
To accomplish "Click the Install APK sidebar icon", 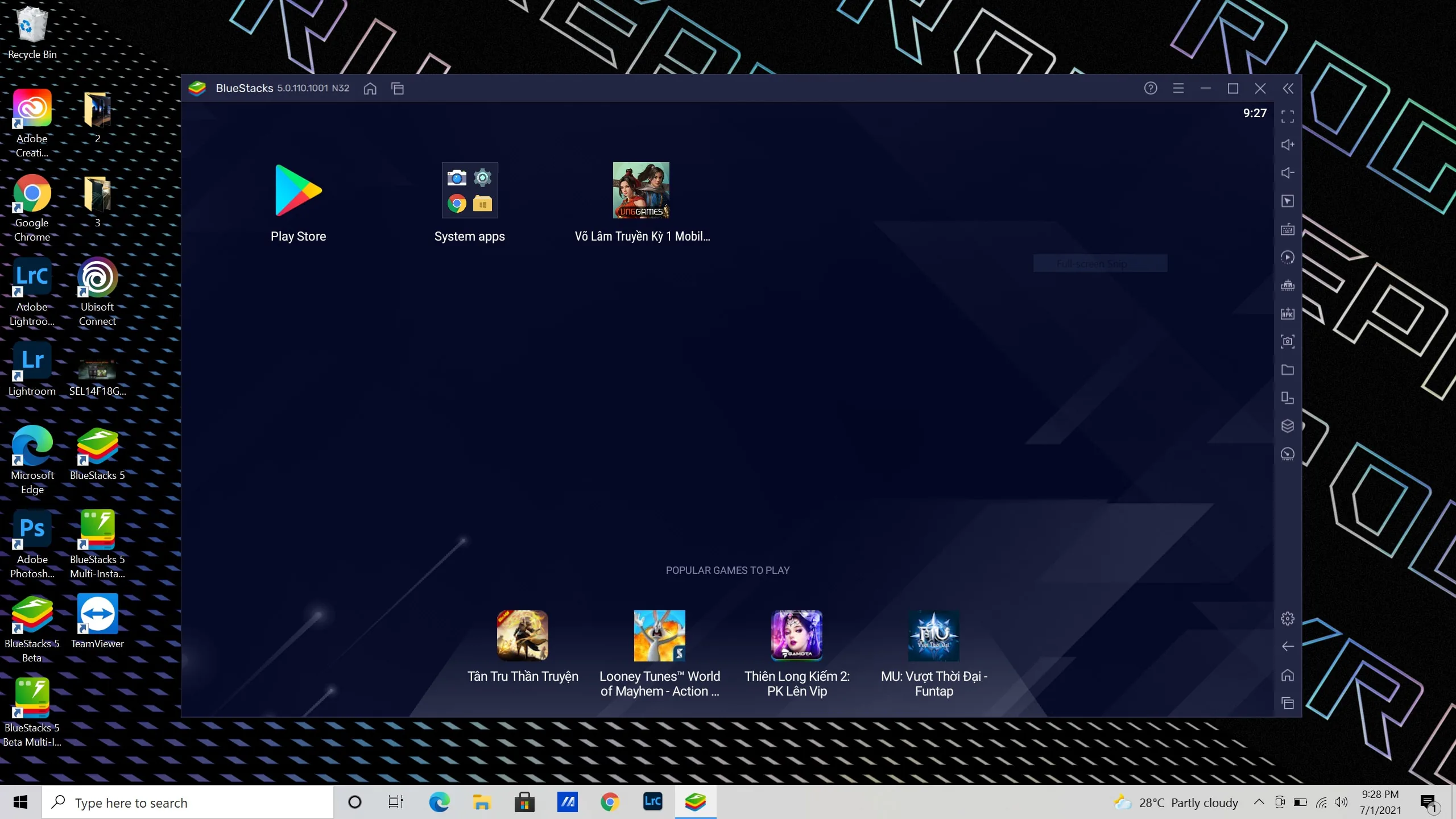I will click(x=1288, y=313).
